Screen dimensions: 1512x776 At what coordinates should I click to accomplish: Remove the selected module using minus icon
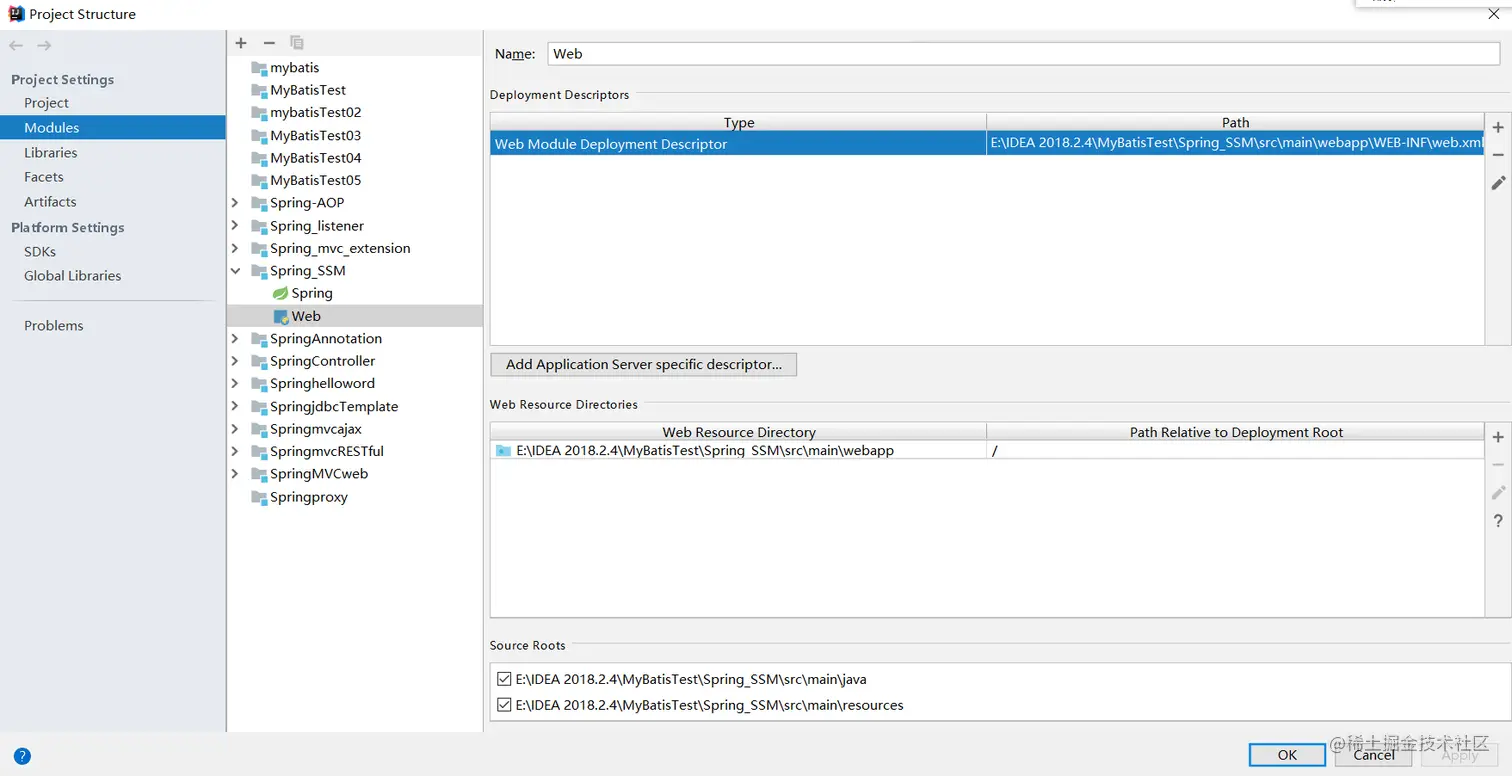268,43
